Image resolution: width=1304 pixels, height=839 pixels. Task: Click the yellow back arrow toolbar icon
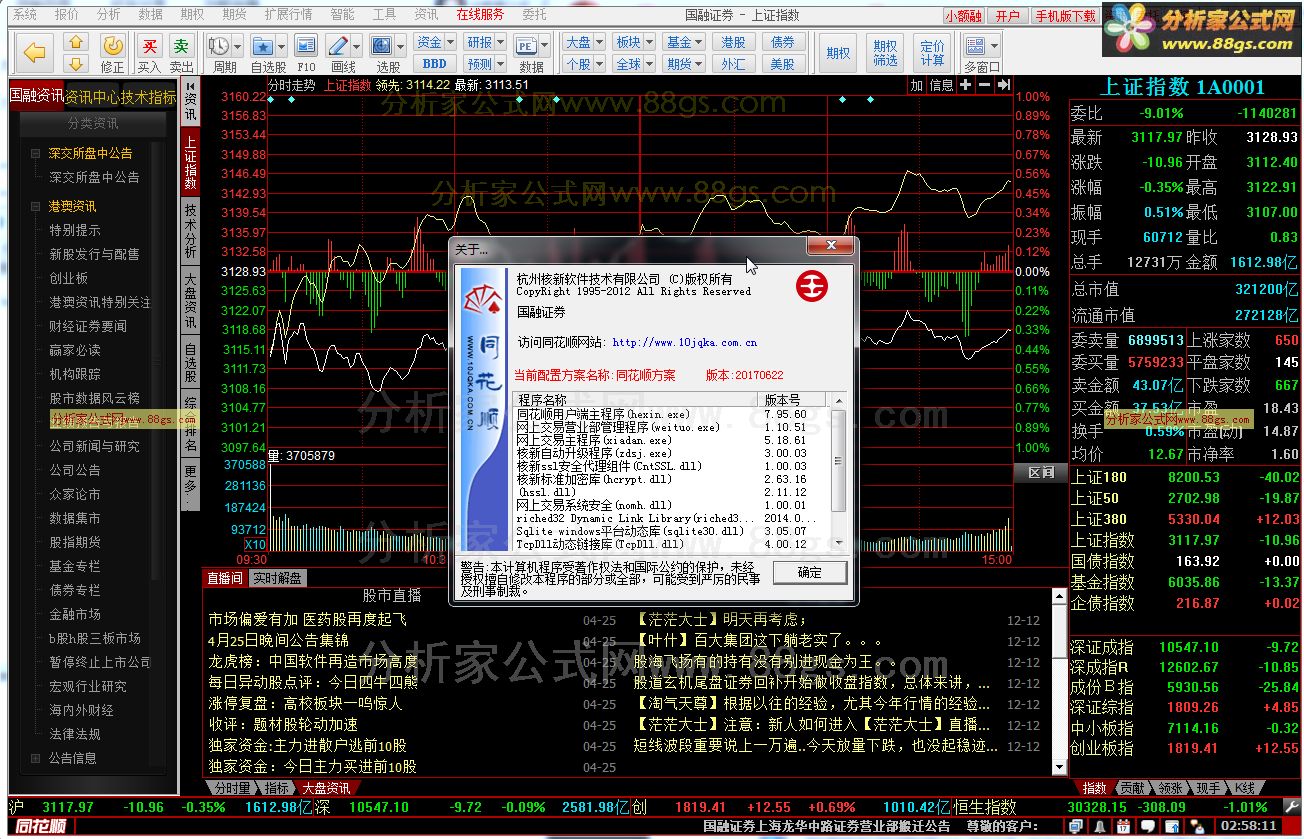point(36,51)
